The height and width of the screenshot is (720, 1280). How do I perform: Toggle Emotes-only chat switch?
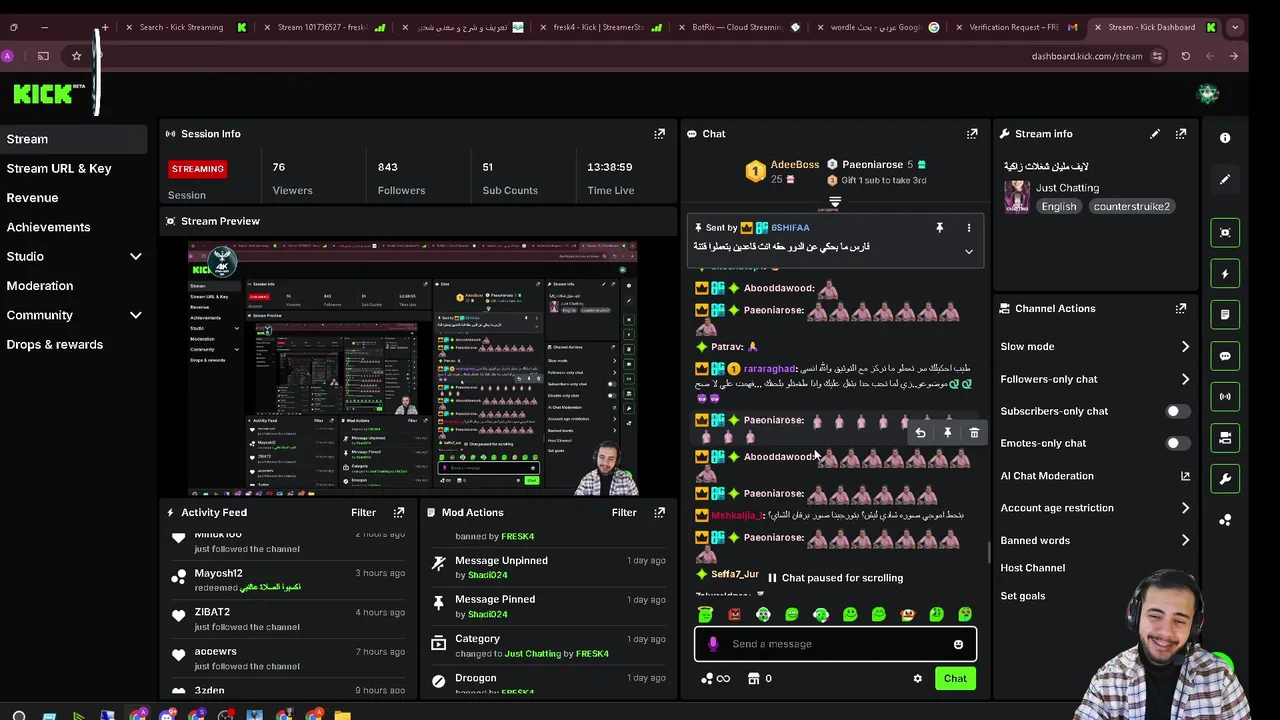pos(1177,443)
